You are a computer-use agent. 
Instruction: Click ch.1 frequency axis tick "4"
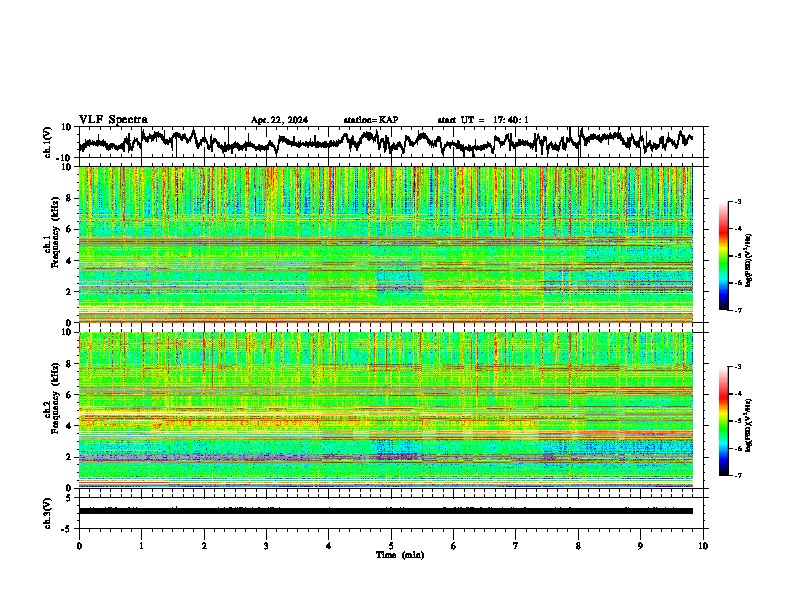(69, 261)
